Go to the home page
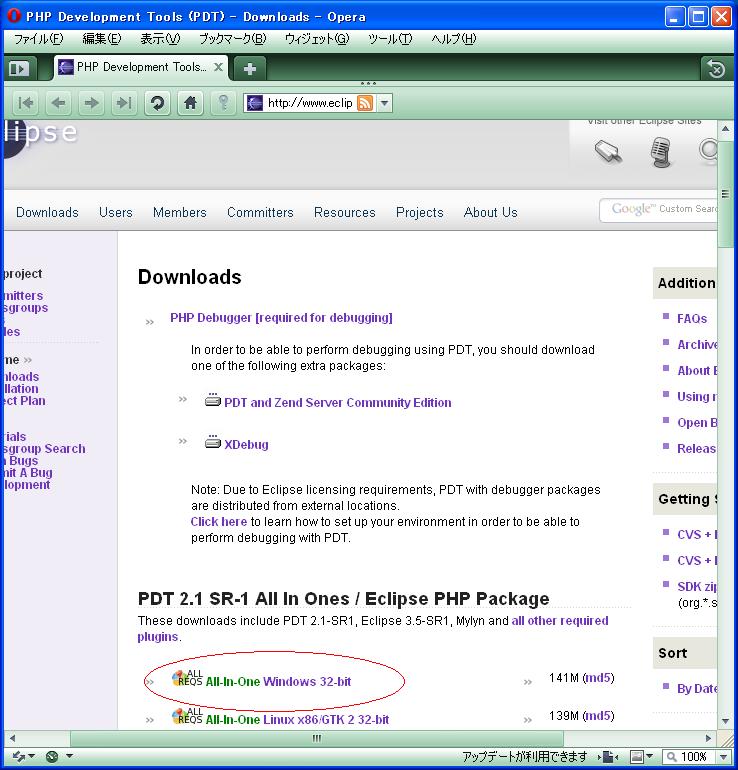Viewport: 738px width, 770px height. [x=190, y=103]
